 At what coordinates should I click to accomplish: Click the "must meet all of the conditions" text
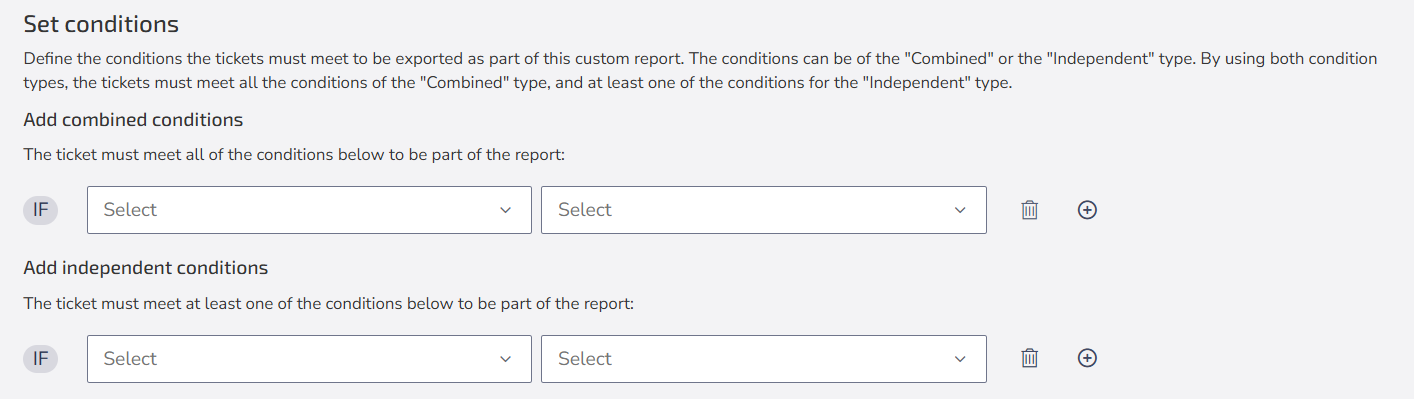(x=197, y=155)
